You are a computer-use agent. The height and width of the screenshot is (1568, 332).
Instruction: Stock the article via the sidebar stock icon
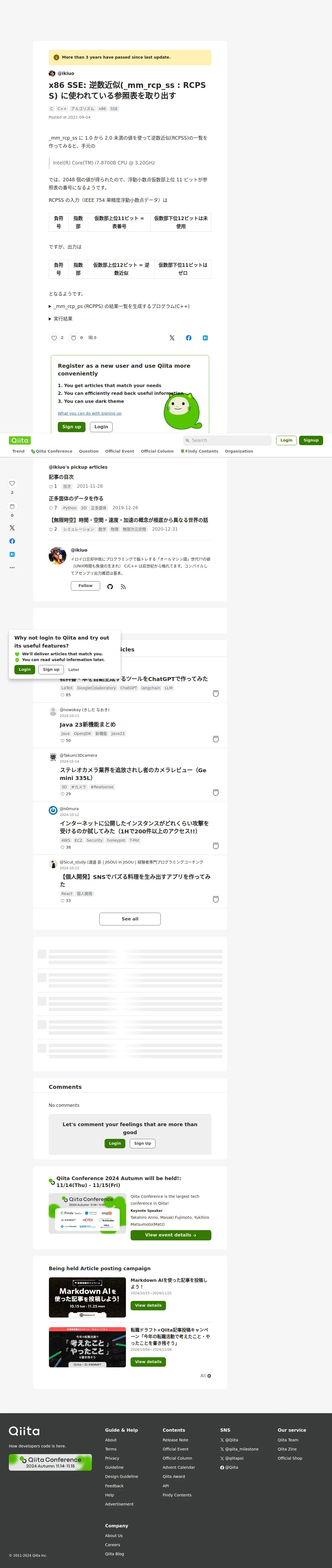pos(12,507)
